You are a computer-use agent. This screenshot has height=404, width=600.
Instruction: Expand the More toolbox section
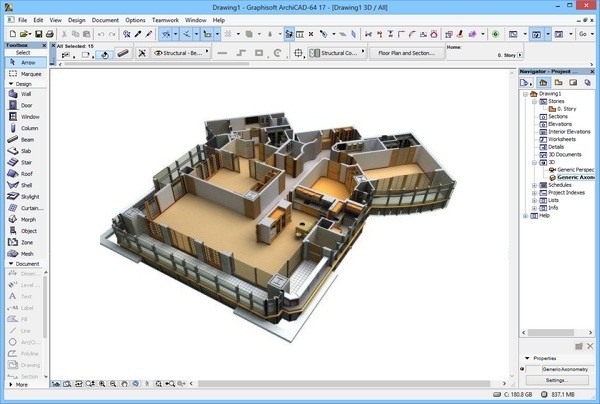[11, 384]
